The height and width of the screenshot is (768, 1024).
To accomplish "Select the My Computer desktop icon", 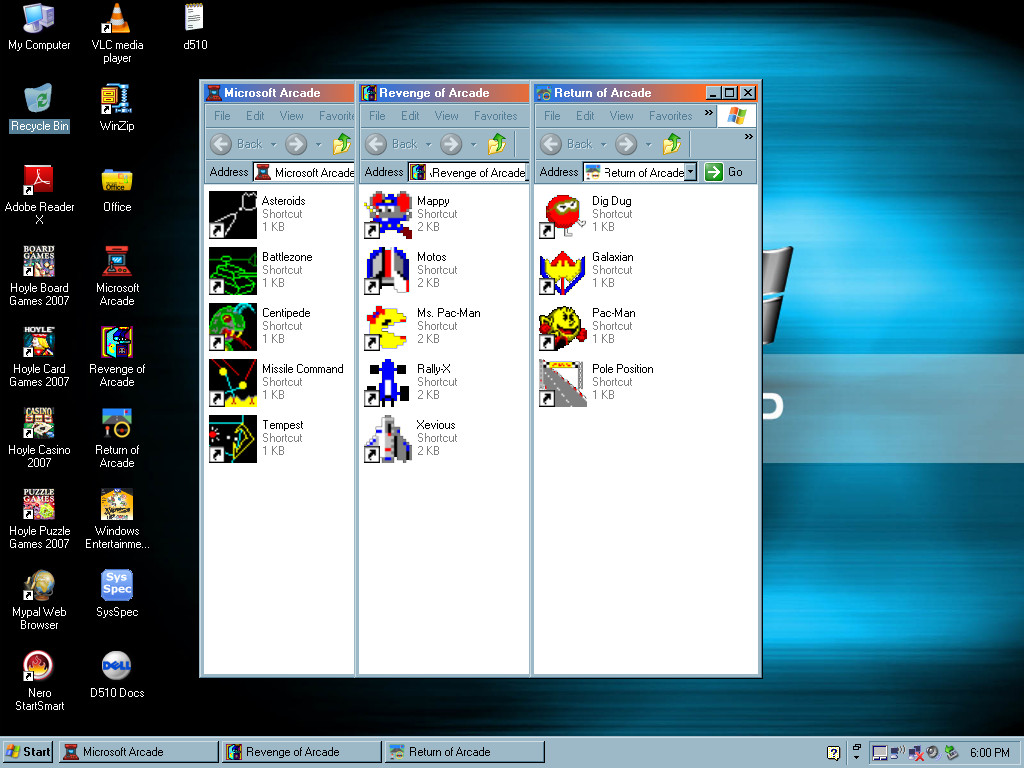I will pyautogui.click(x=39, y=27).
